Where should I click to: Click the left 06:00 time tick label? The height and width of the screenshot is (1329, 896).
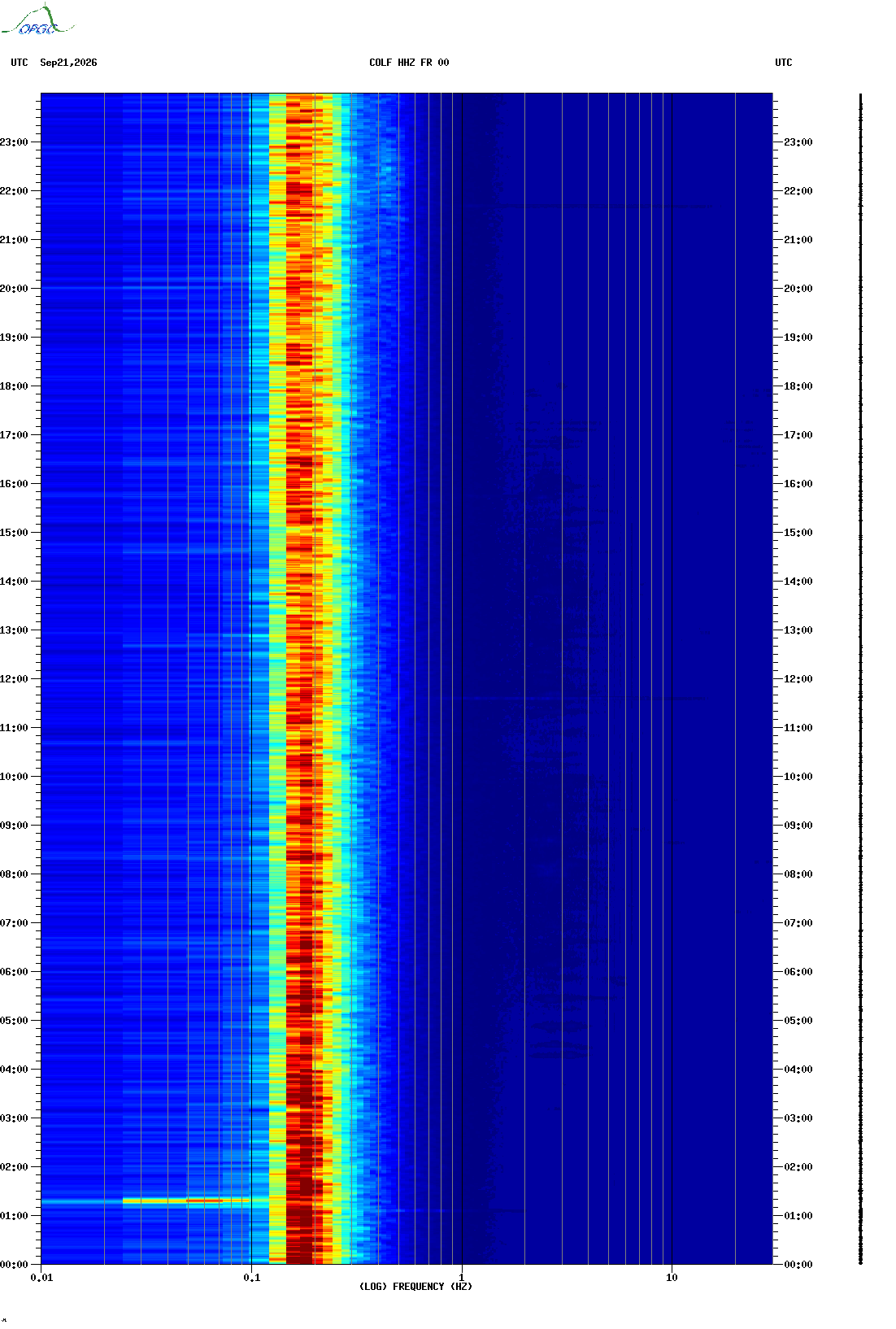pyautogui.click(x=14, y=972)
